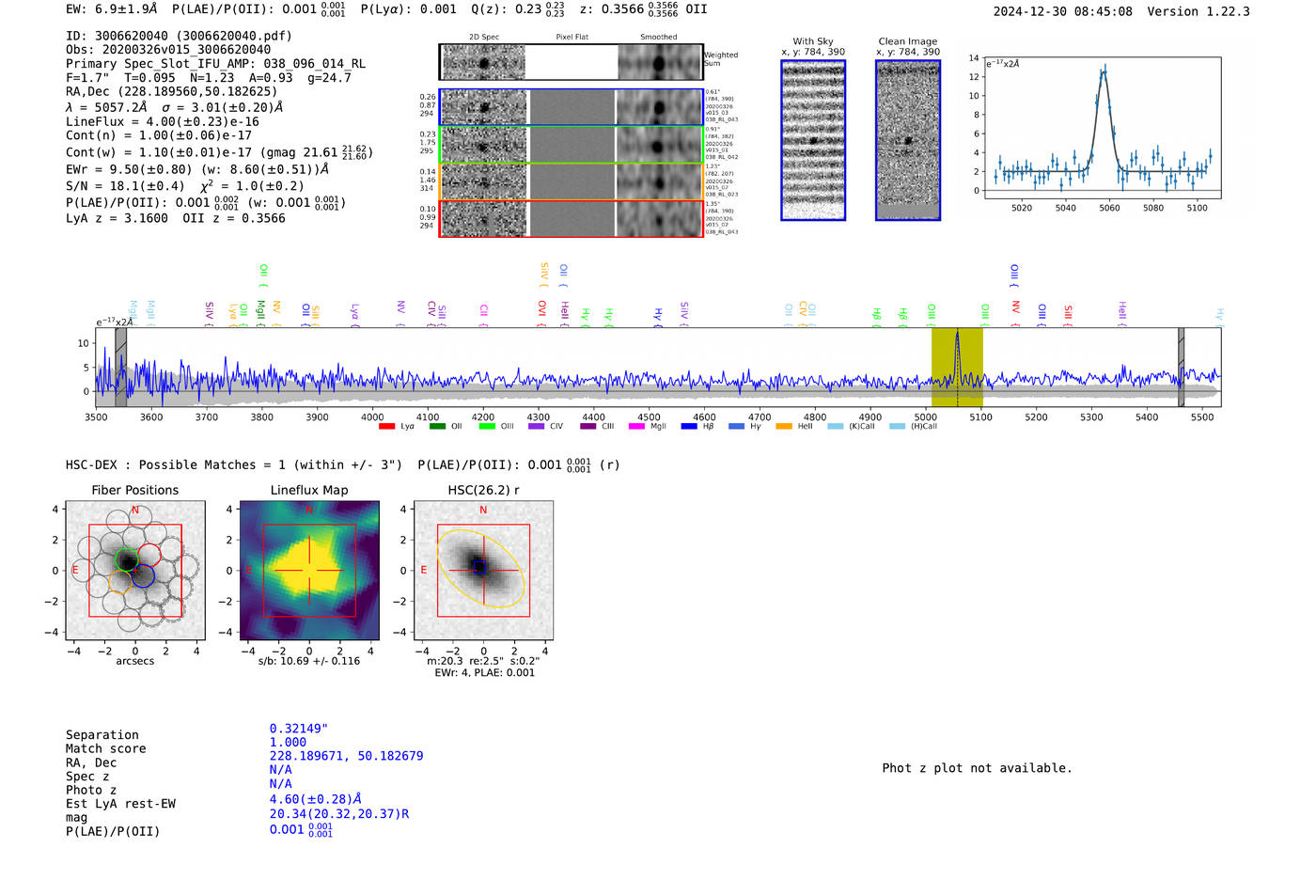
Task: Open the HSC(26.2) r image
Action: (483, 571)
